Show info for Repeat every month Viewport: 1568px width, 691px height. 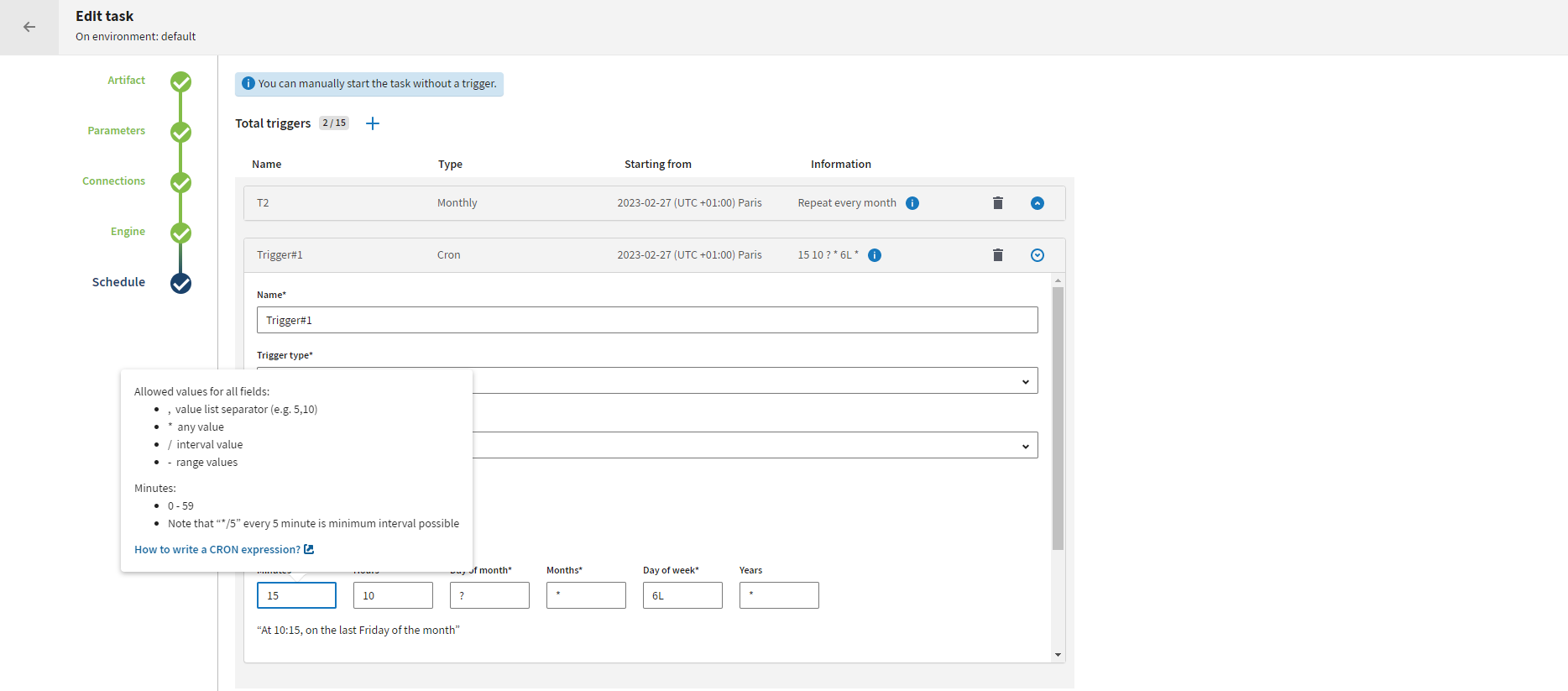pyautogui.click(x=912, y=203)
